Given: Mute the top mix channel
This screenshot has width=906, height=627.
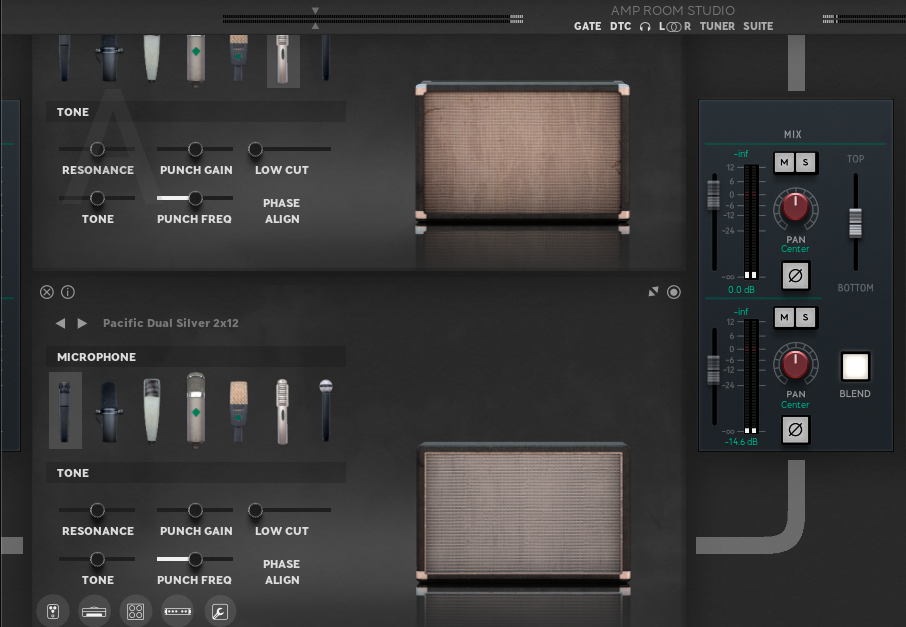Looking at the screenshot, I should (x=784, y=162).
